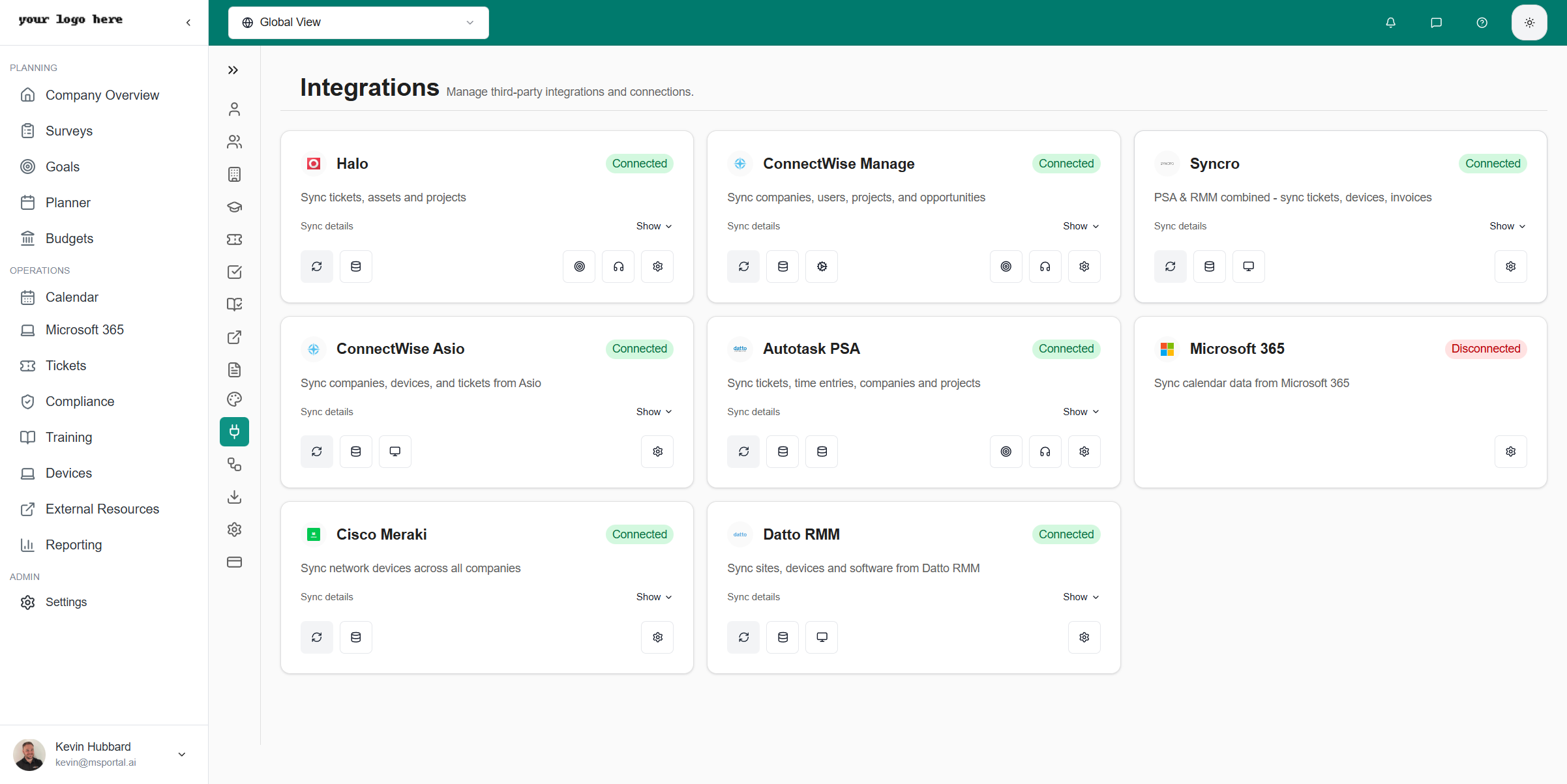Viewport: 1567px width, 784px height.
Task: Navigate to Devices in the sidebar
Action: point(68,472)
